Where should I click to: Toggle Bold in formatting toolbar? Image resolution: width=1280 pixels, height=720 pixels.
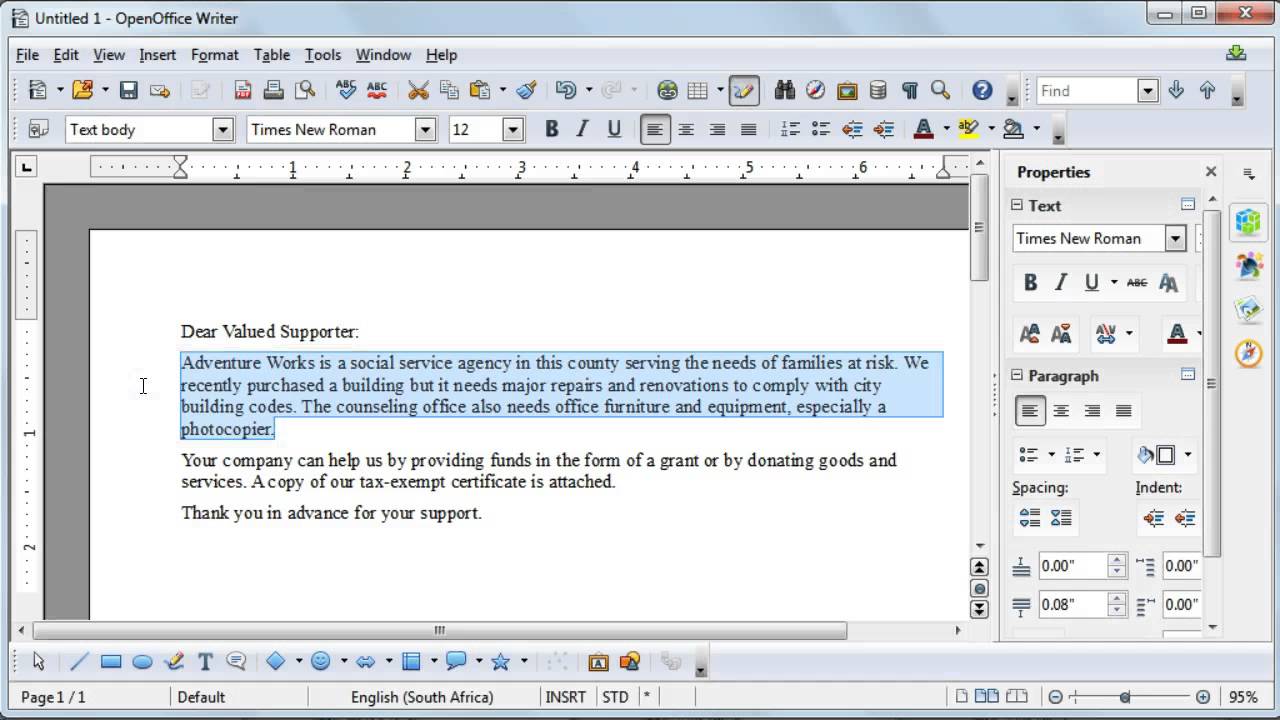coord(551,129)
